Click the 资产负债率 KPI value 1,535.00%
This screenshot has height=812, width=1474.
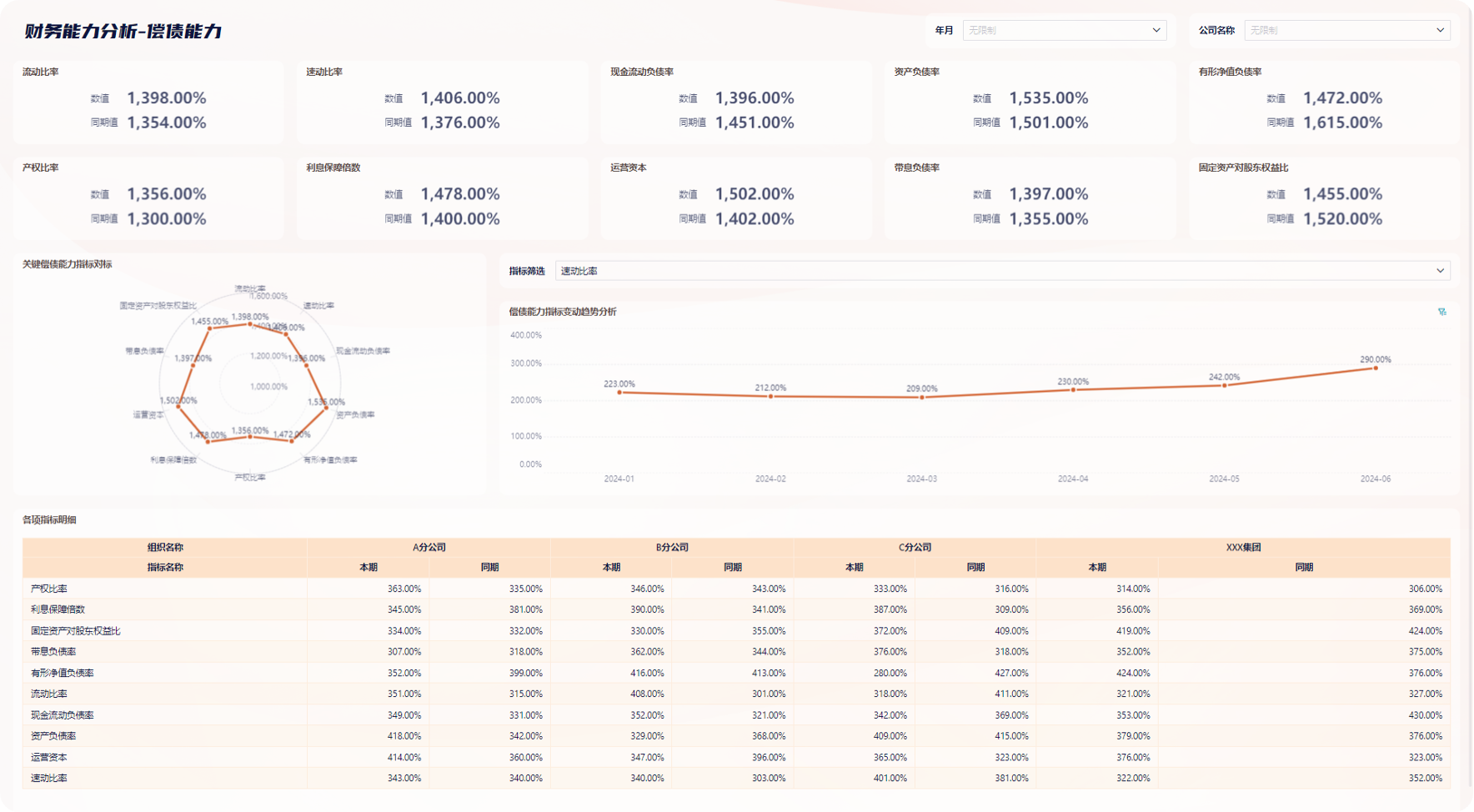tap(1048, 98)
